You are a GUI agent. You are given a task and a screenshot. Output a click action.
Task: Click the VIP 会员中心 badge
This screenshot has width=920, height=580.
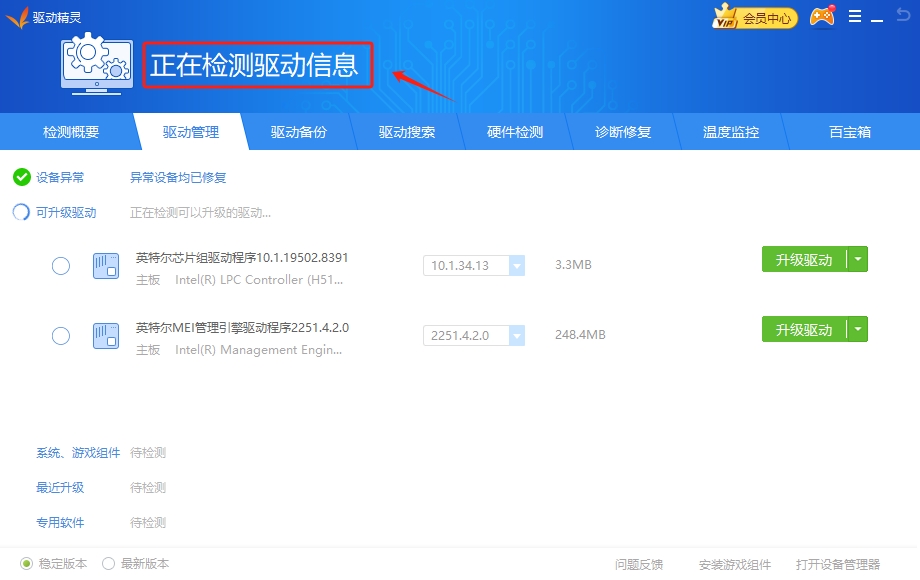[755, 16]
